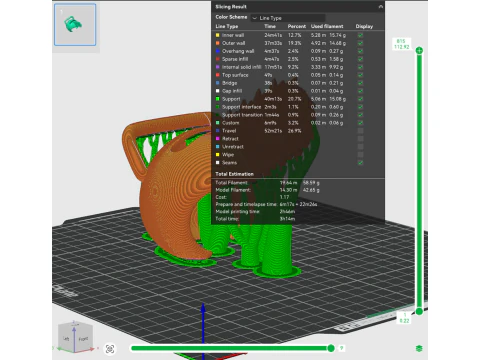Click the Travel time 52m21s
The width and height of the screenshot is (480, 360).
[x=273, y=131]
